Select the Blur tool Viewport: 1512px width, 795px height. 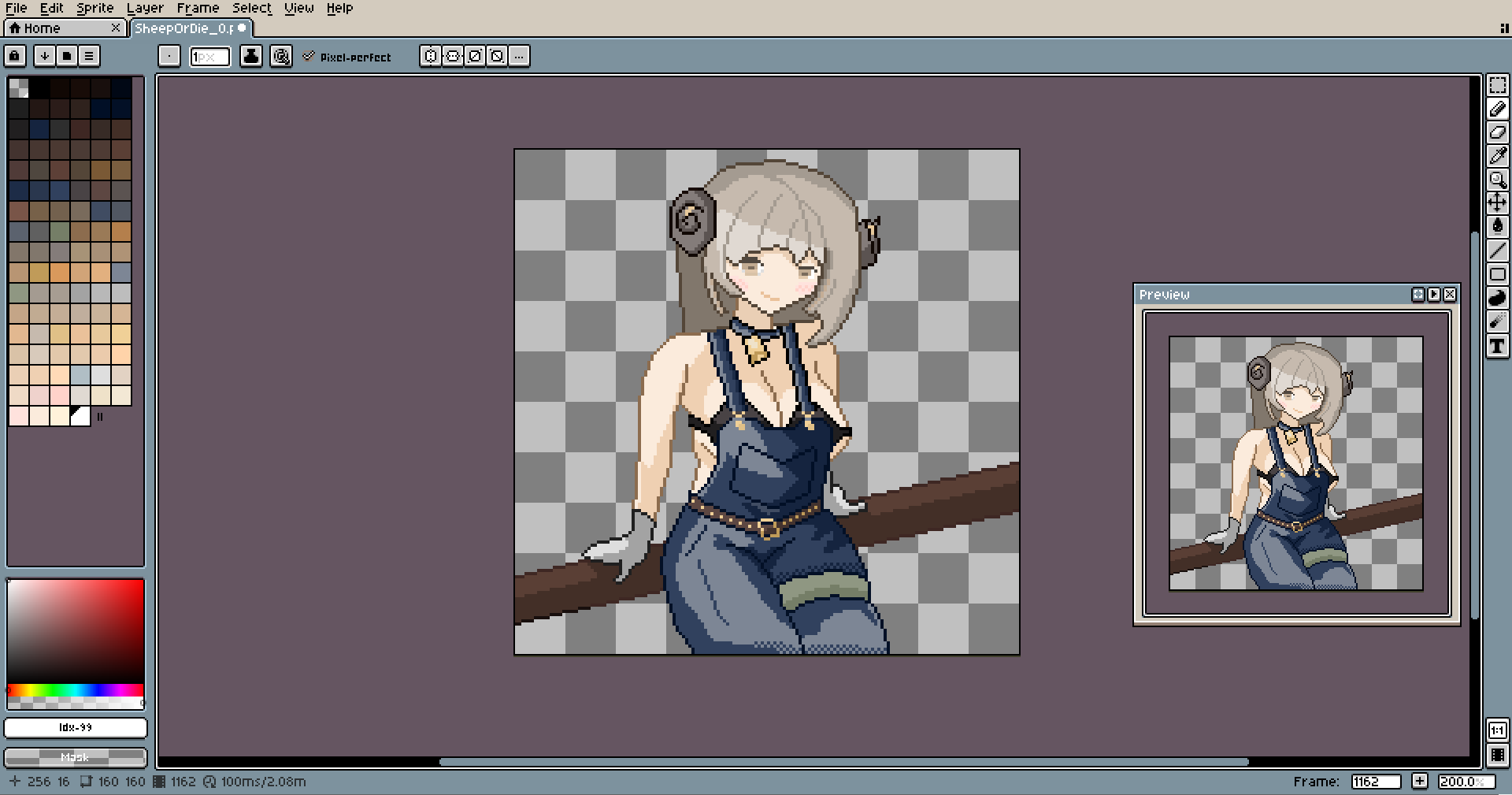pyautogui.click(x=1497, y=322)
